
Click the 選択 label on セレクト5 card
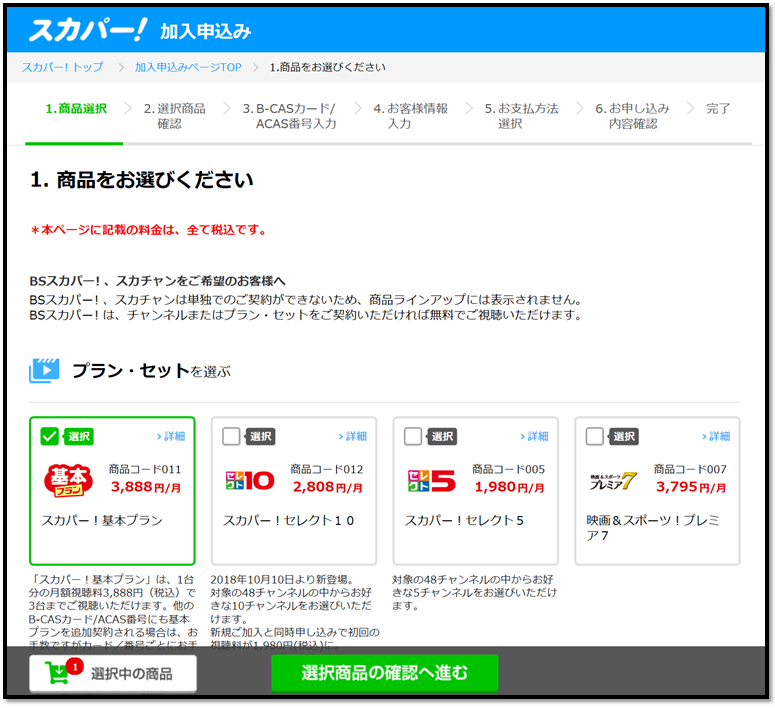coord(442,437)
